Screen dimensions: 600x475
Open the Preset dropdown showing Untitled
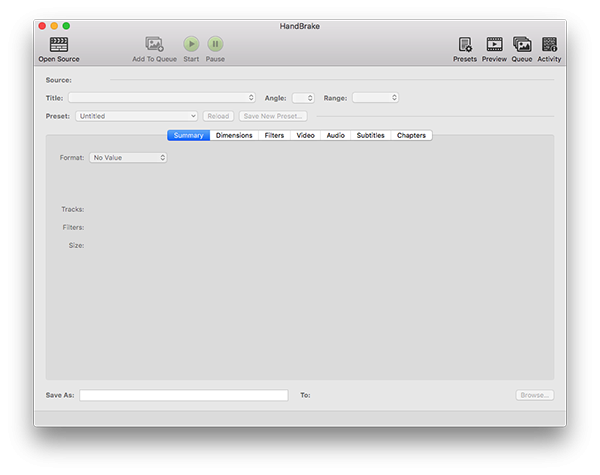point(137,116)
